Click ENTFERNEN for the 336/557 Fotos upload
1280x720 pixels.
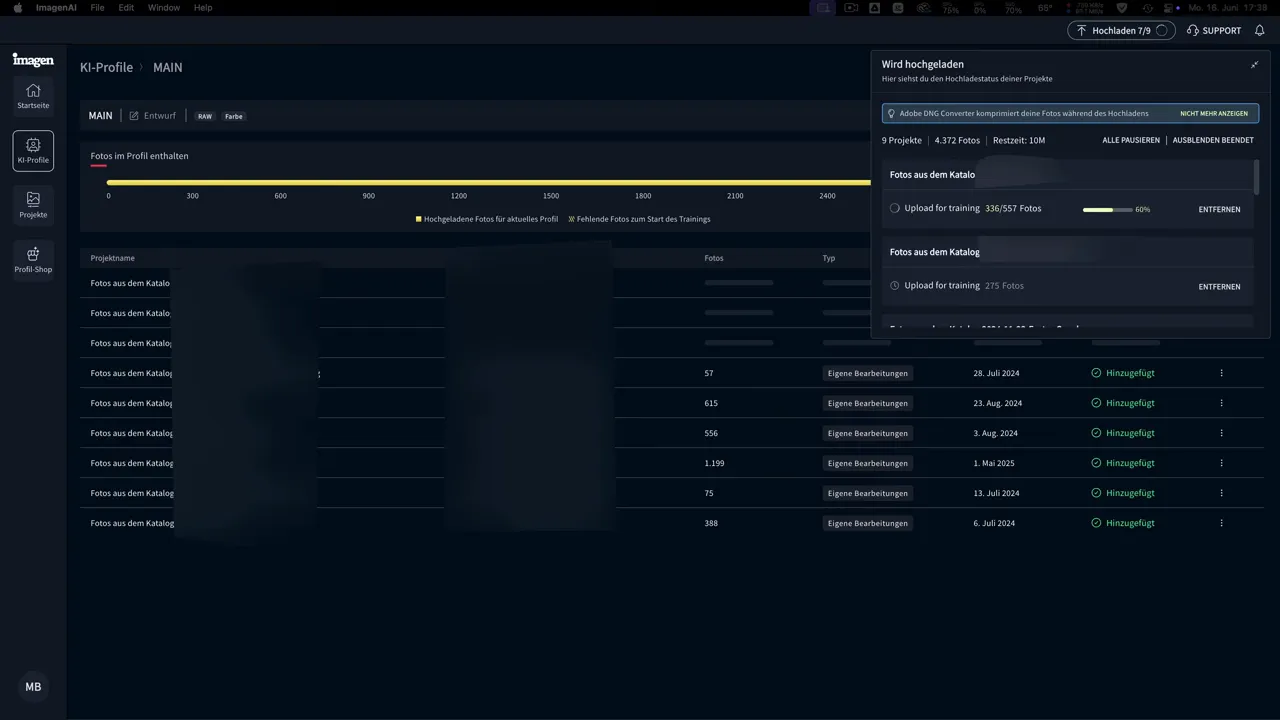coord(1219,209)
